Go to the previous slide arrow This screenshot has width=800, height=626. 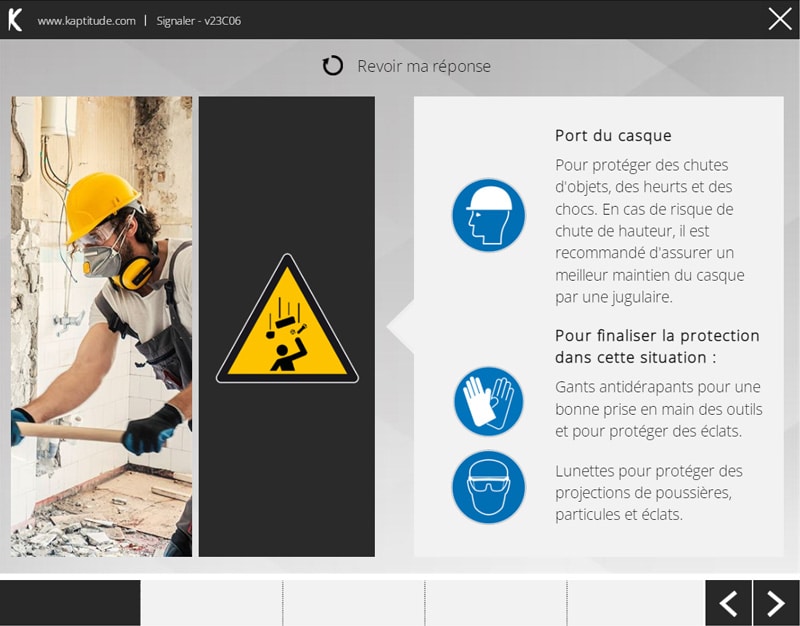tap(729, 603)
